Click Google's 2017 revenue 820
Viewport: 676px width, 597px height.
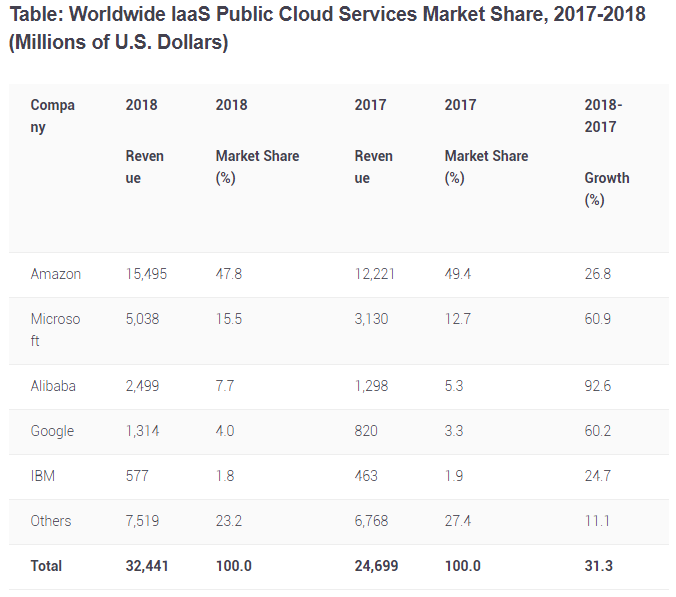pyautogui.click(x=366, y=431)
